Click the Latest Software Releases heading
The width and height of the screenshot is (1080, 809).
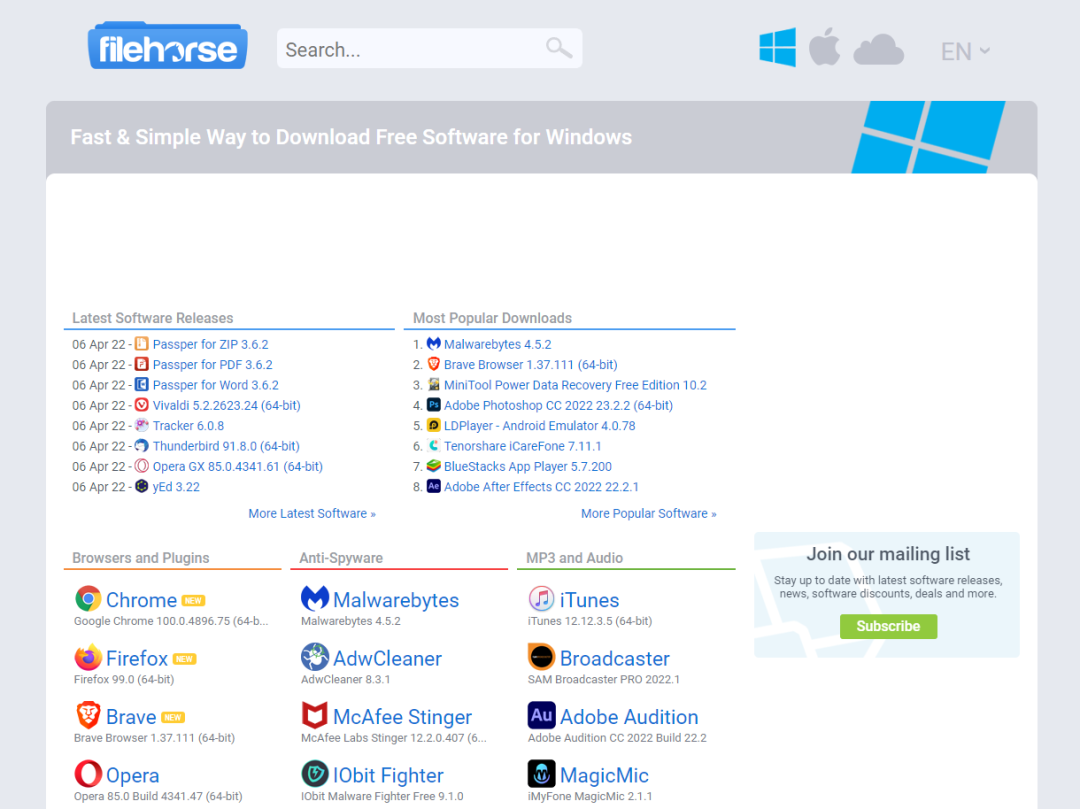pos(152,318)
